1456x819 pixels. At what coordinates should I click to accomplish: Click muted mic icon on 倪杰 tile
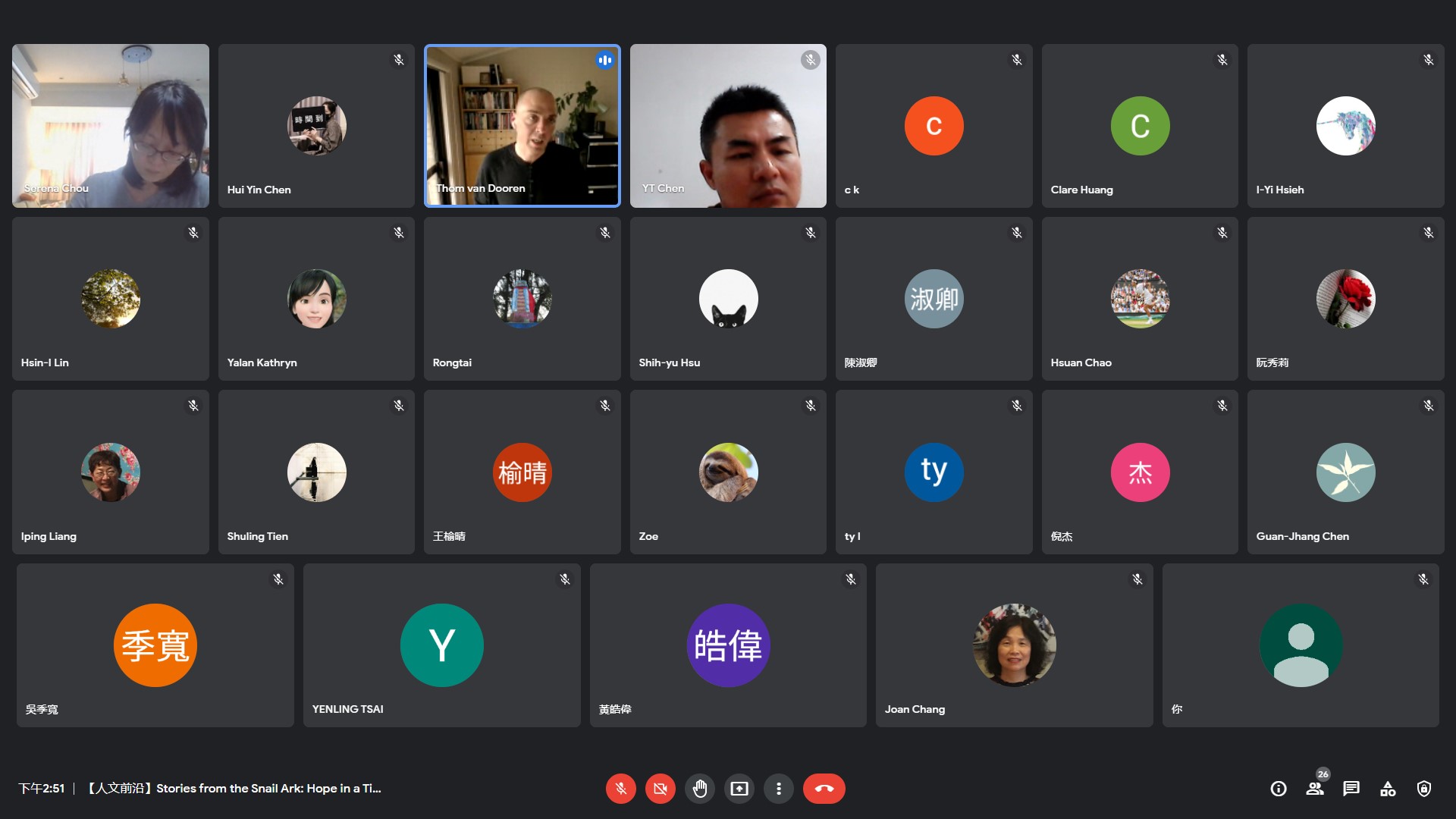point(1222,406)
